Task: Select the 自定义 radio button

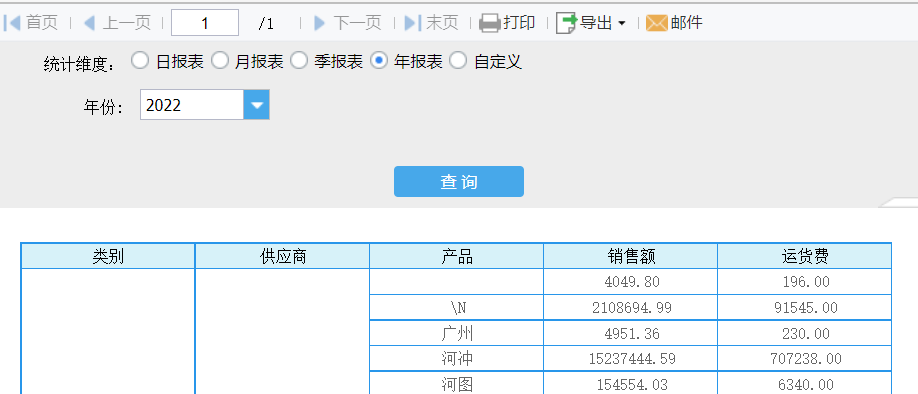Action: (458, 60)
